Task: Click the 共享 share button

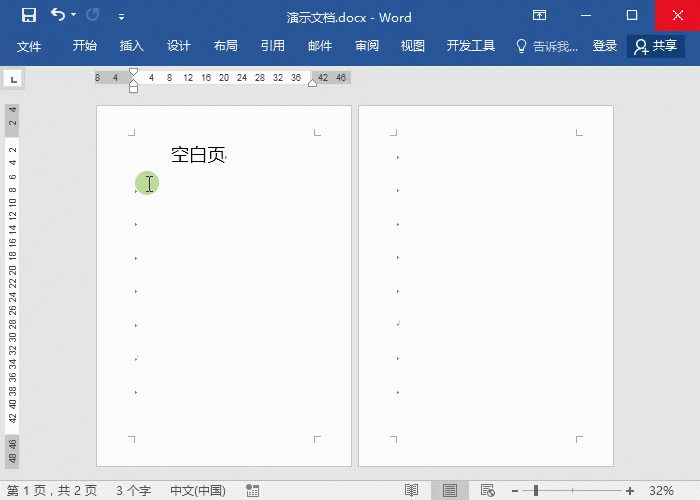Action: point(656,46)
